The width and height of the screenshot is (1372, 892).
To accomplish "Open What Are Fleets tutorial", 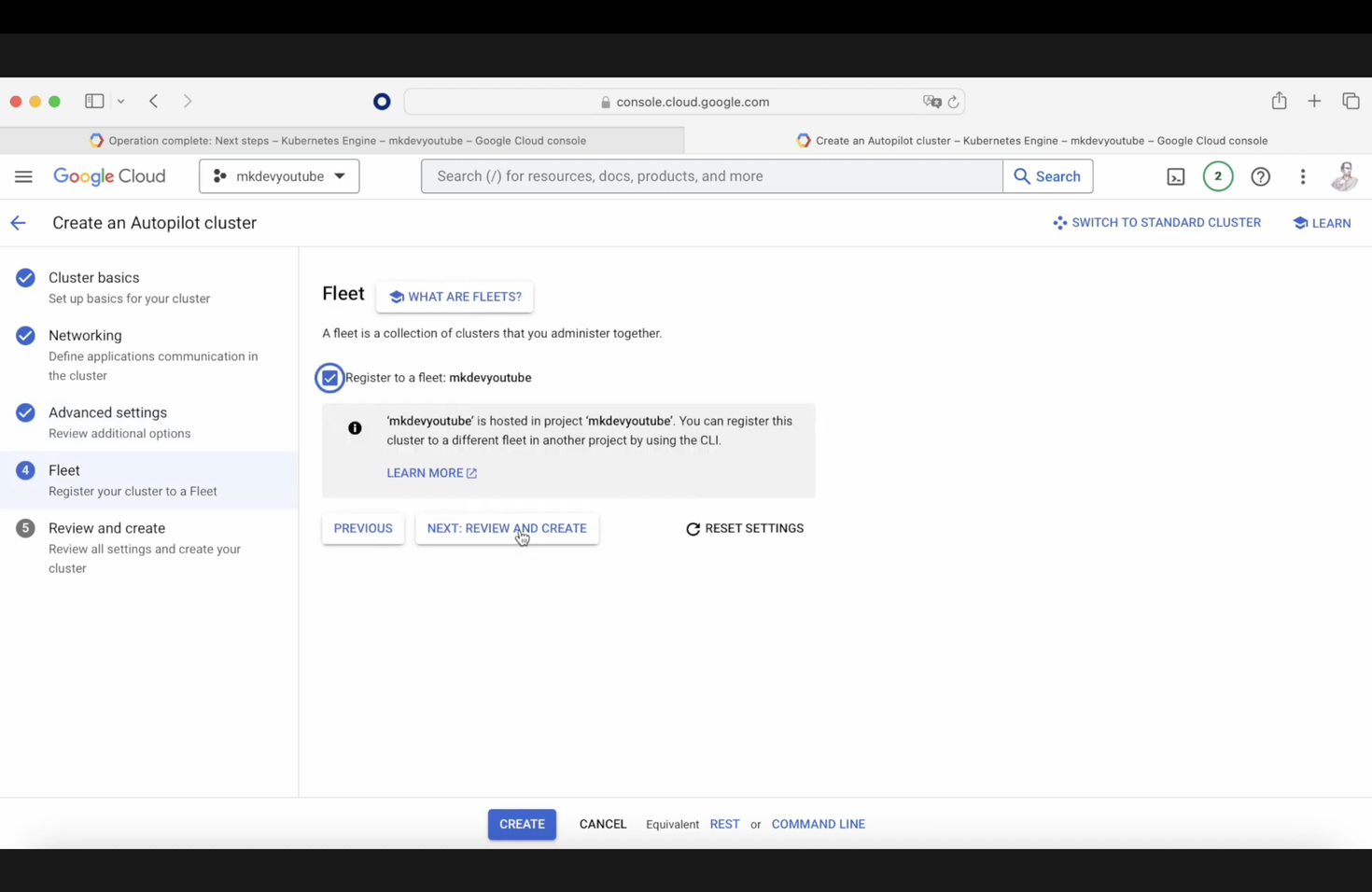I will click(455, 297).
